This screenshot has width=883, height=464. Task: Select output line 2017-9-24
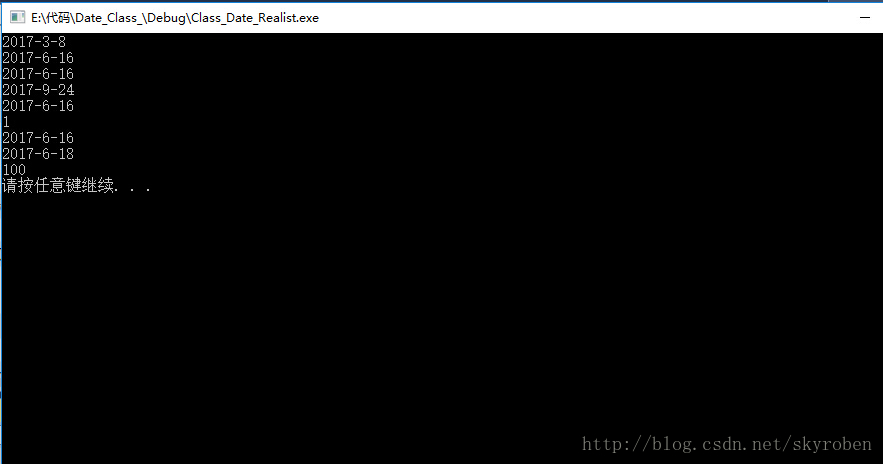(38, 90)
